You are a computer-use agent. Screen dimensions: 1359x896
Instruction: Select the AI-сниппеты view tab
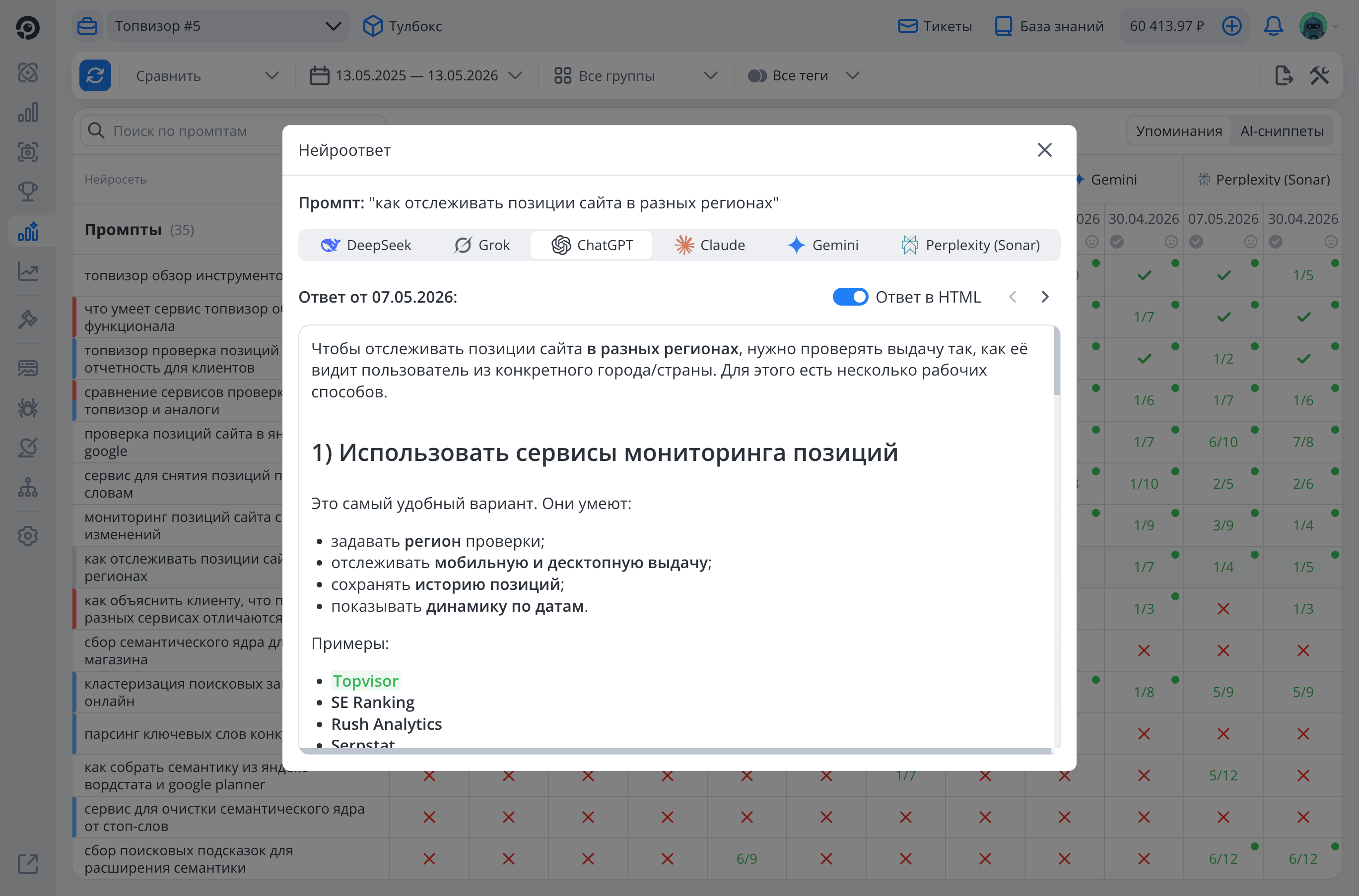tap(1282, 131)
